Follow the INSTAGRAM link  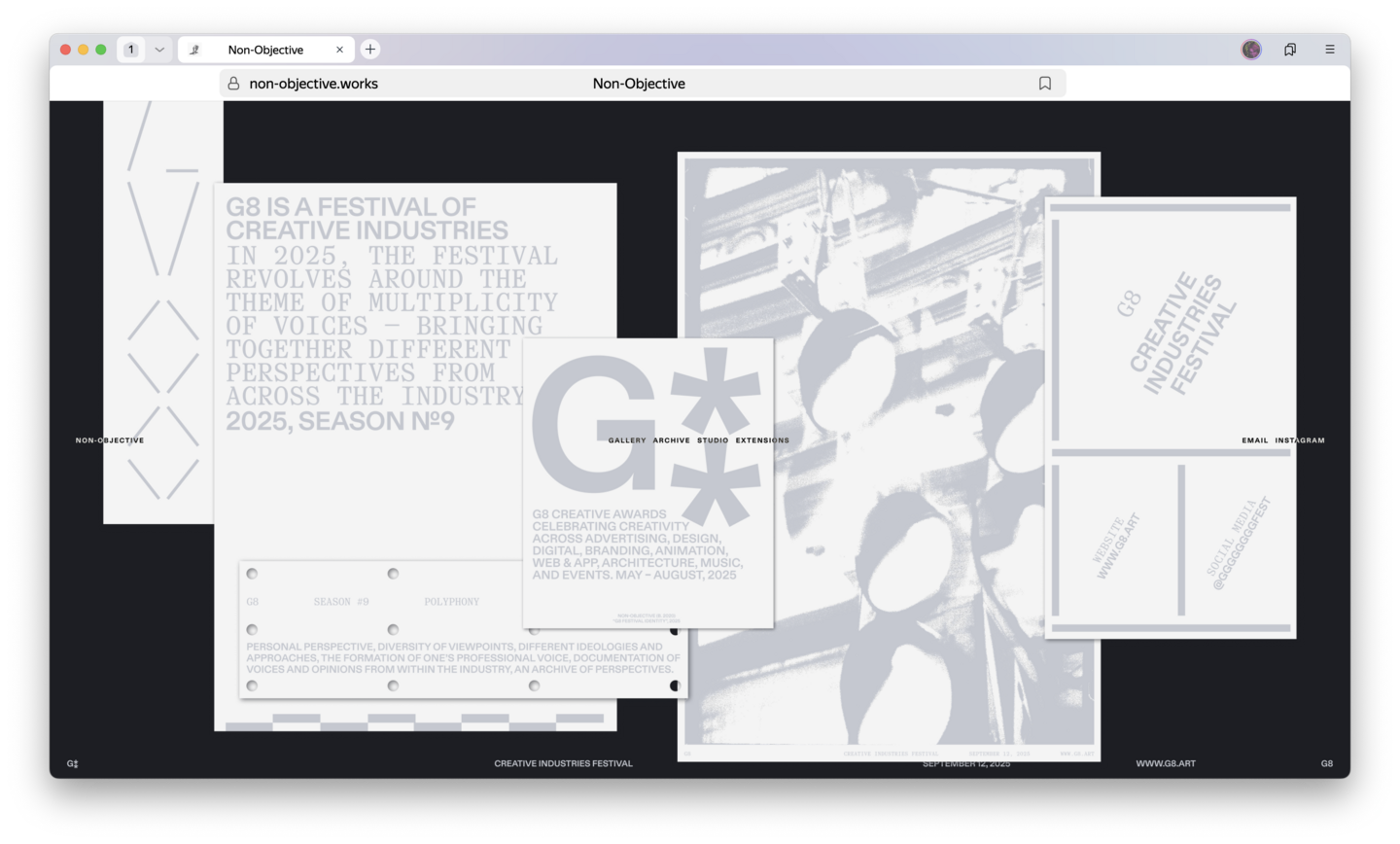(x=1300, y=440)
